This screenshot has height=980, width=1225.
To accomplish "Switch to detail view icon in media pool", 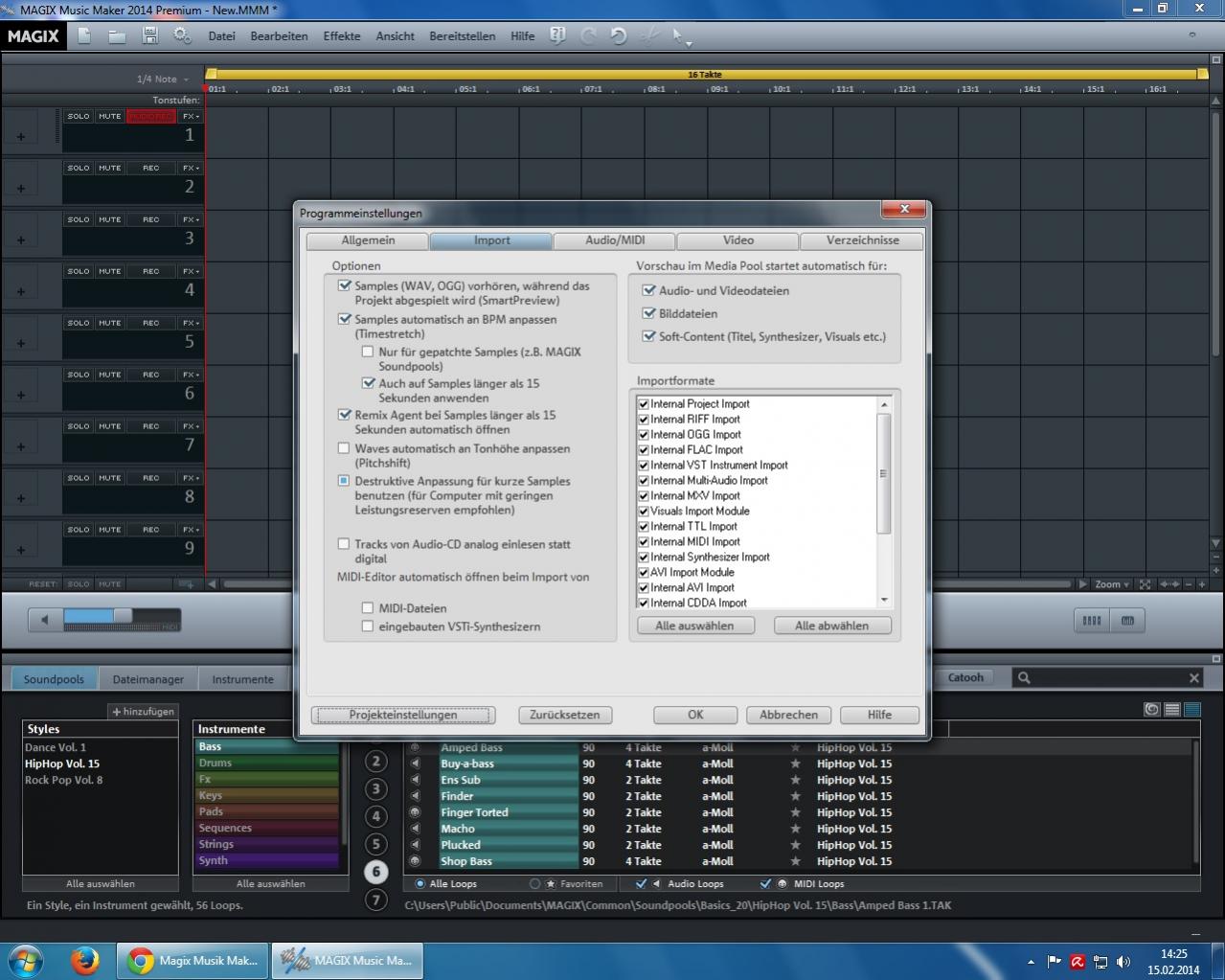I will coord(1192,710).
